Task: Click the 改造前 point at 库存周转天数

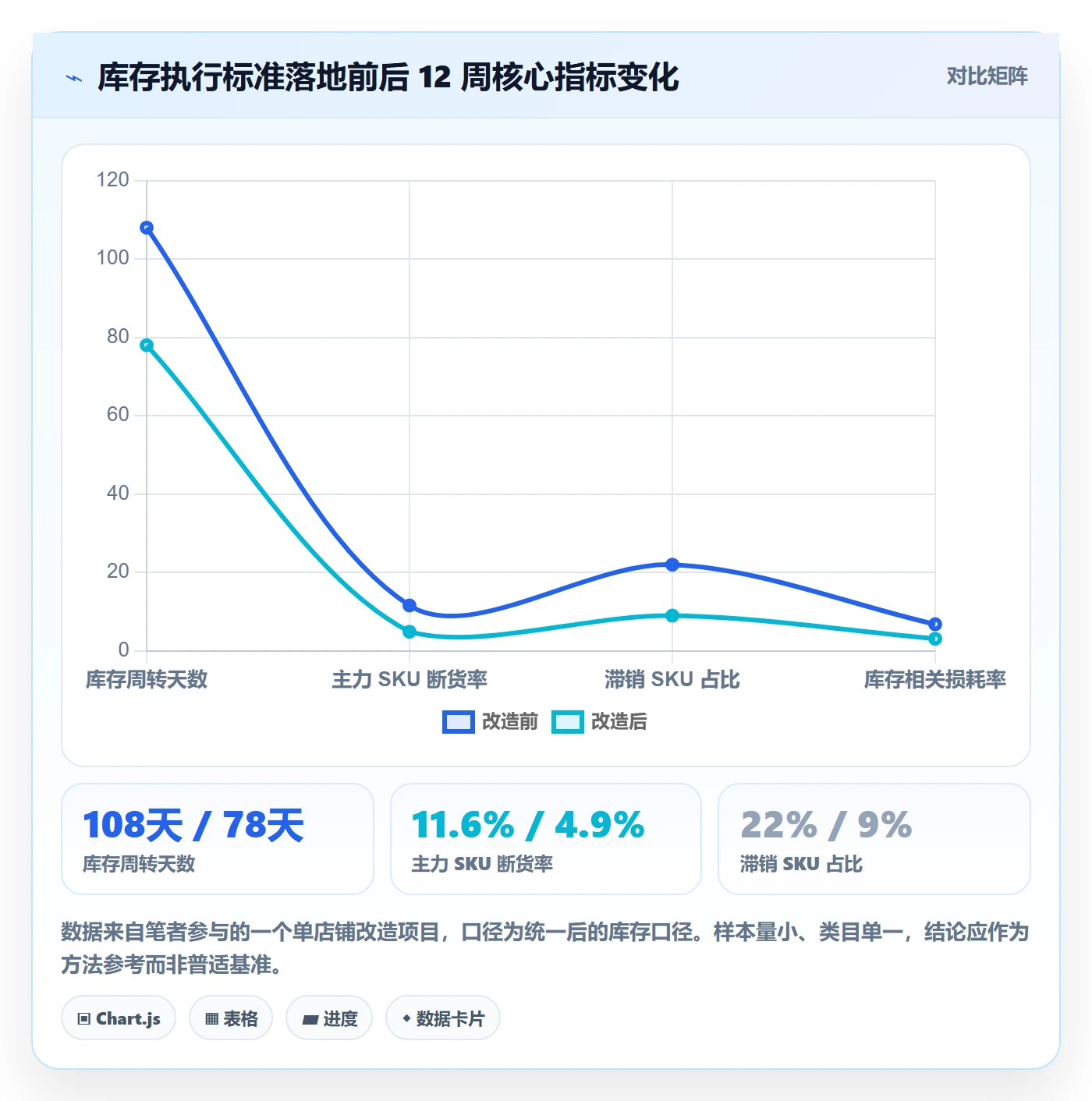Action: point(147,228)
